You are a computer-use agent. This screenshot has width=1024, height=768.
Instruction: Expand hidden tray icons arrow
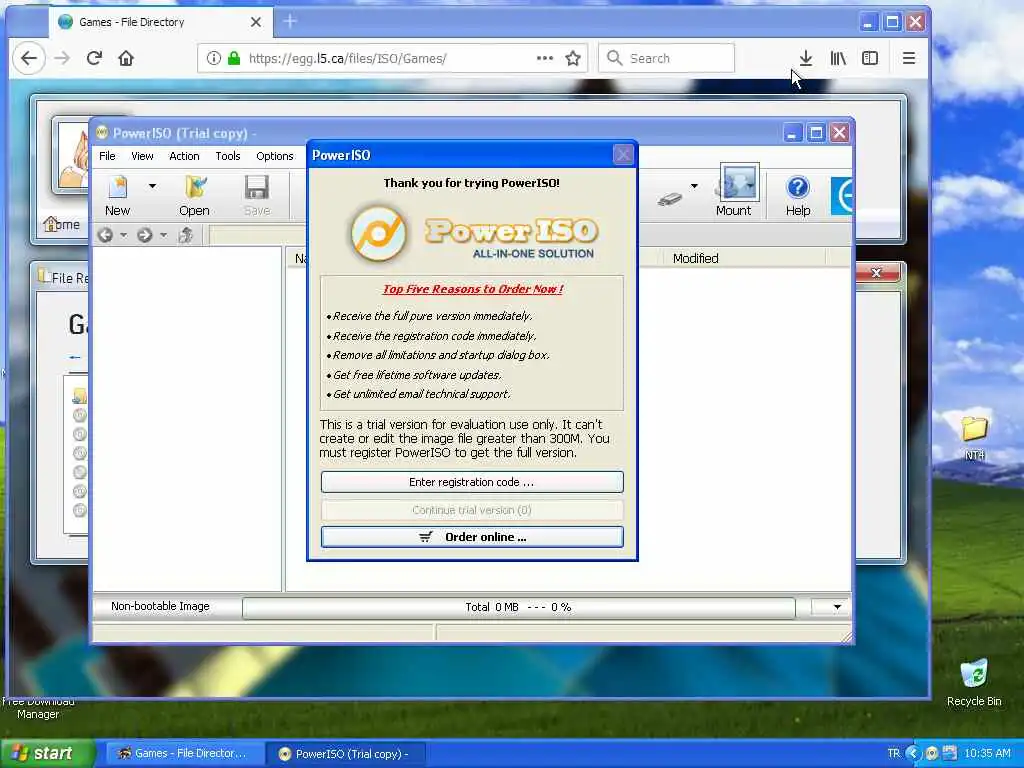[913, 754]
